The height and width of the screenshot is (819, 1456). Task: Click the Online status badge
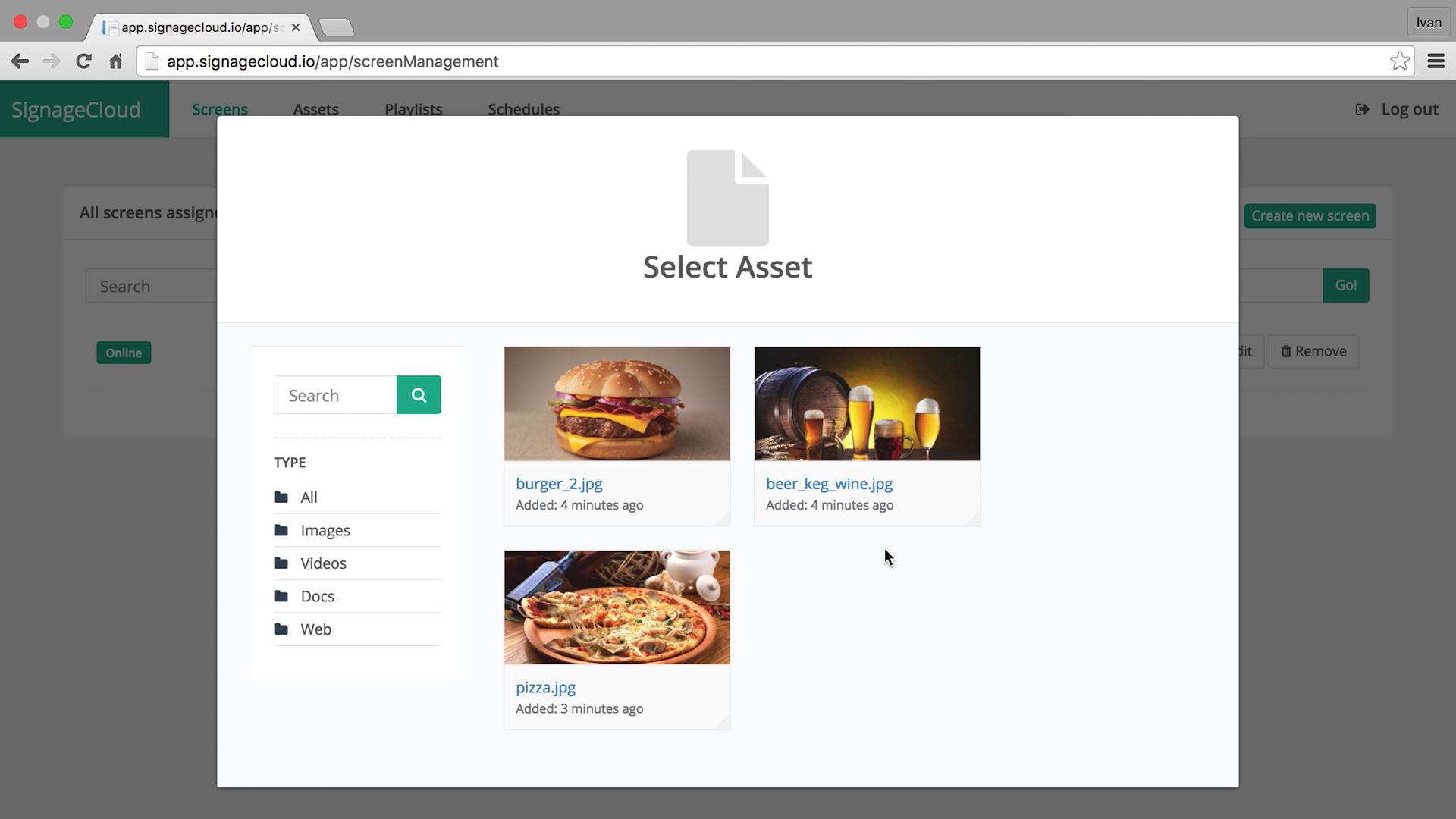click(124, 353)
